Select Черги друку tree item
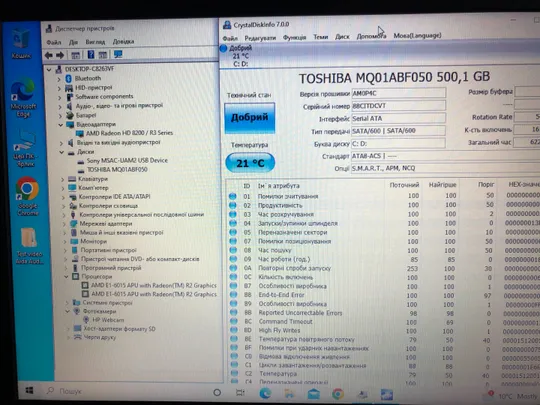Screen dimensions: 540x405 [x=100, y=337]
